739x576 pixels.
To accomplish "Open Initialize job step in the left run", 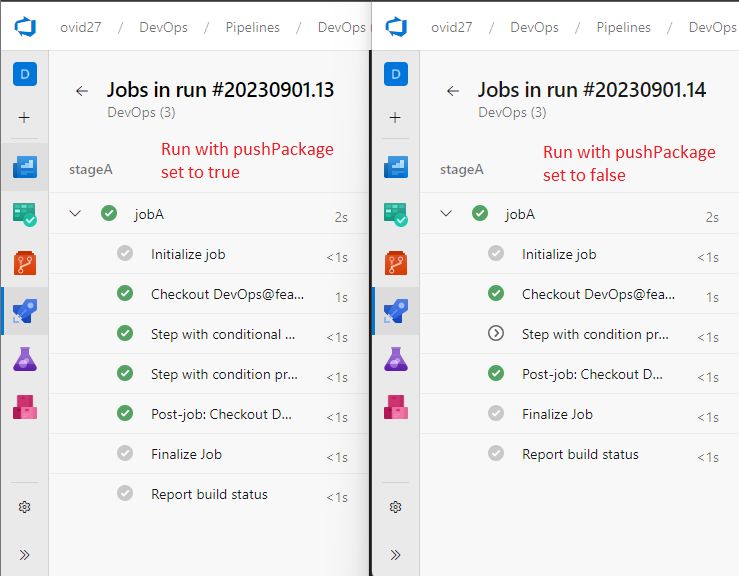I will click(209, 254).
